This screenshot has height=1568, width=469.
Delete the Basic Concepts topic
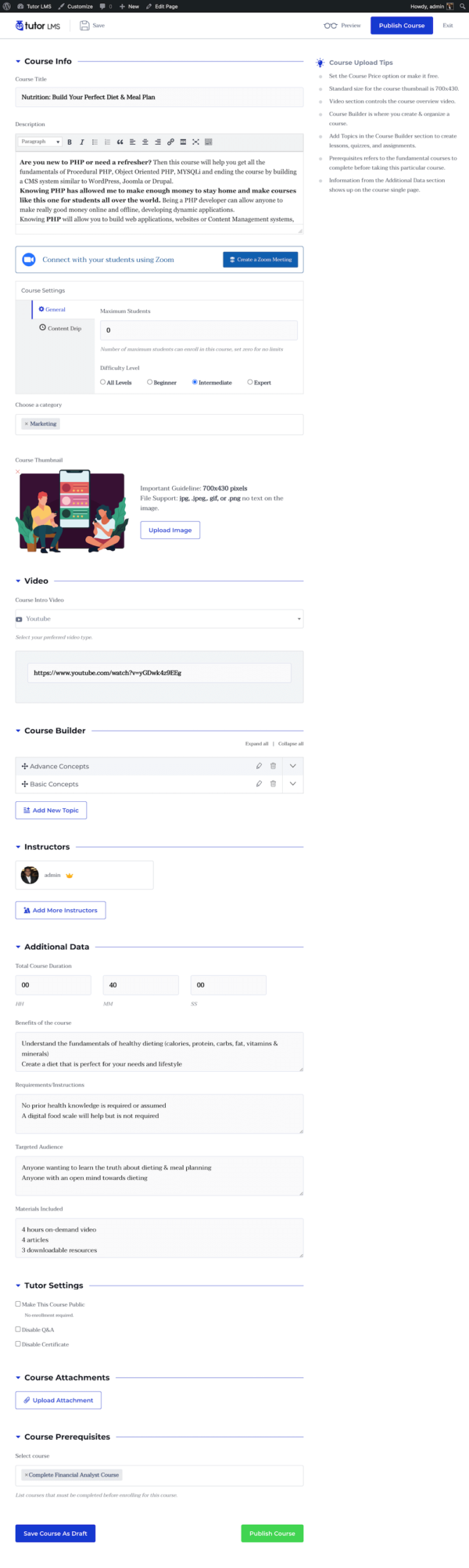point(273,784)
